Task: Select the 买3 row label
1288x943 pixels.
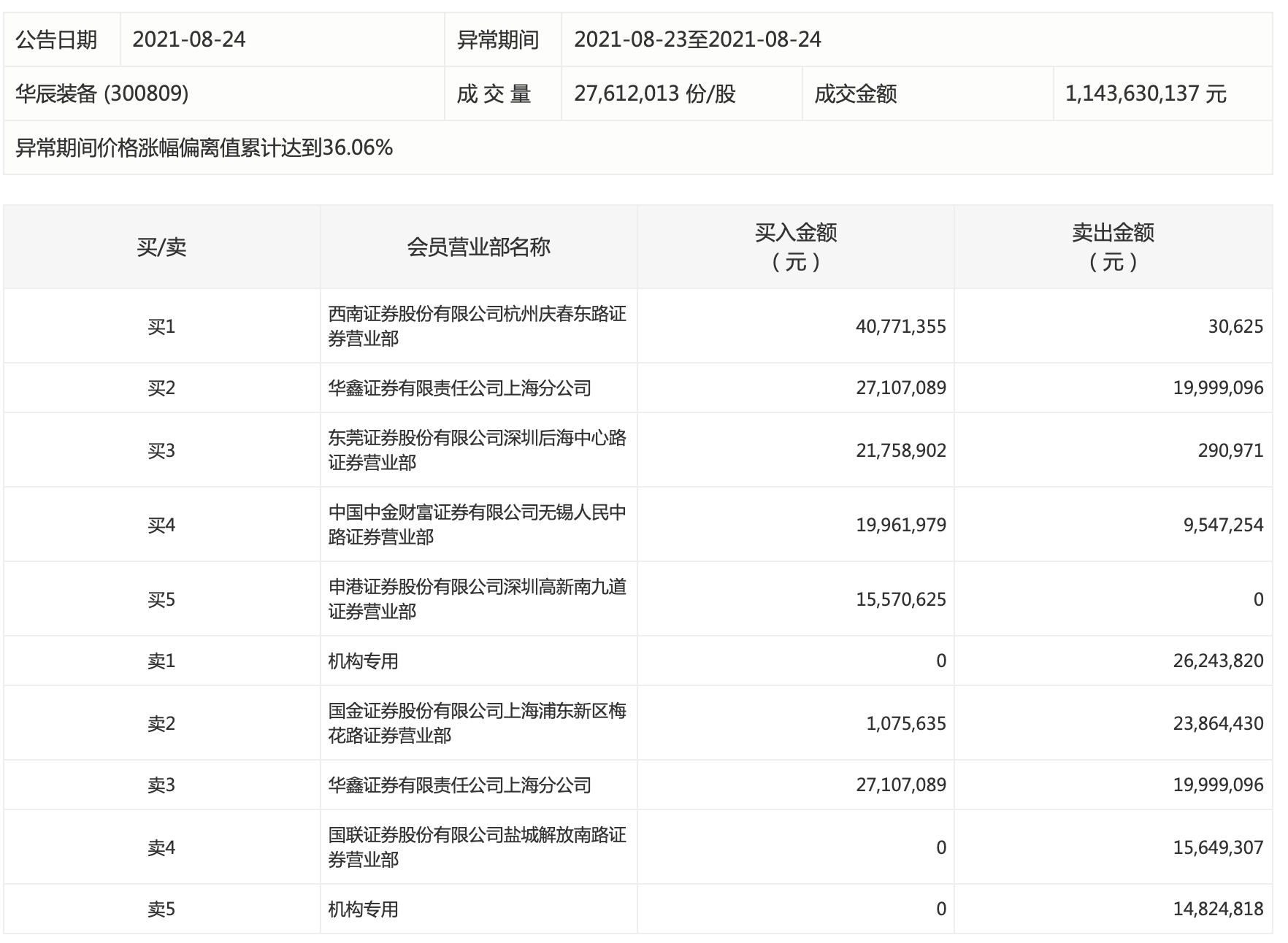Action: tap(161, 450)
